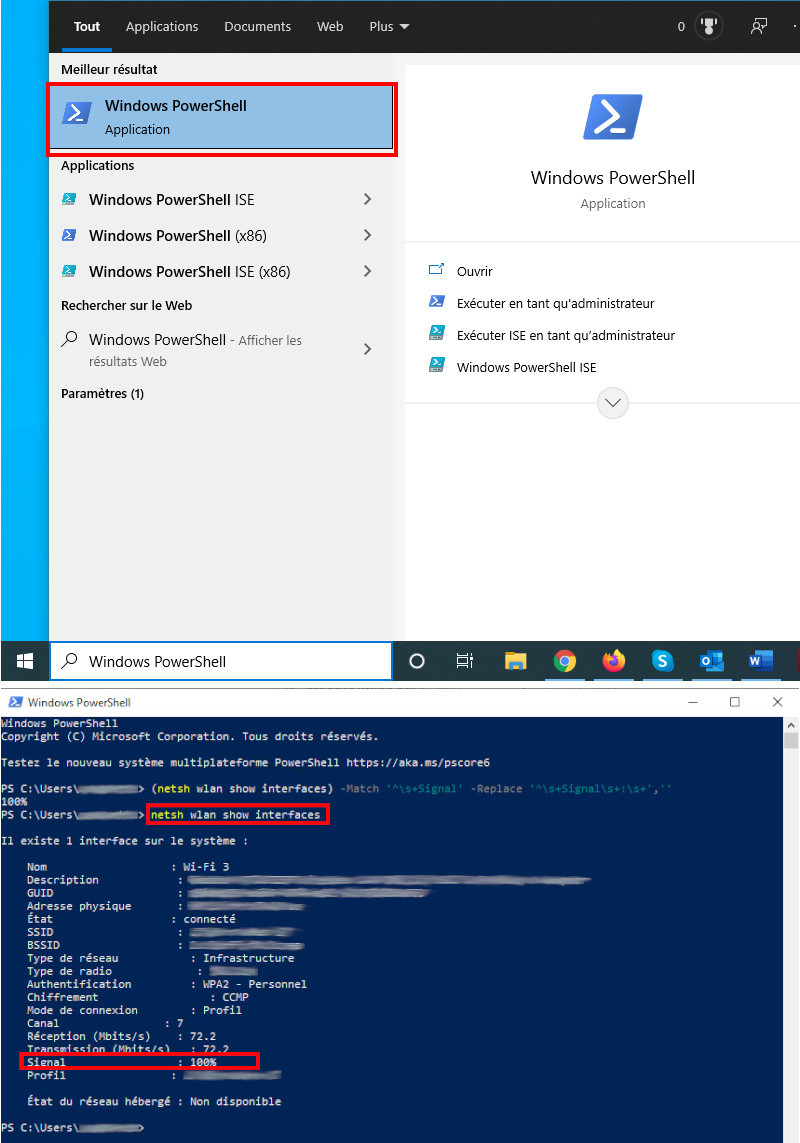The width and height of the screenshot is (800, 1143).
Task: Click the rewards trophy icon
Action: coord(708,26)
